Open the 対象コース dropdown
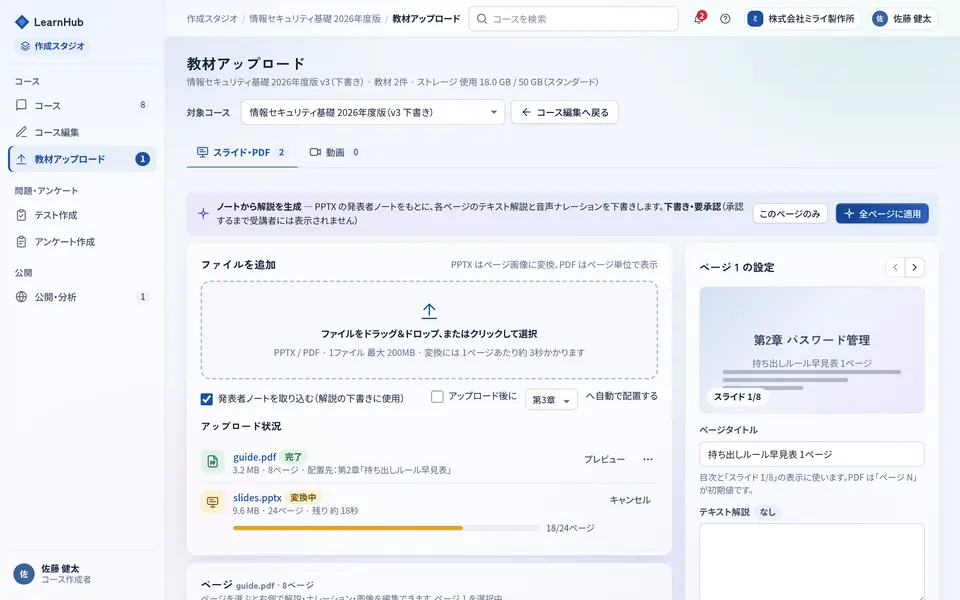Image resolution: width=960 pixels, height=600 pixels. pyautogui.click(x=372, y=112)
